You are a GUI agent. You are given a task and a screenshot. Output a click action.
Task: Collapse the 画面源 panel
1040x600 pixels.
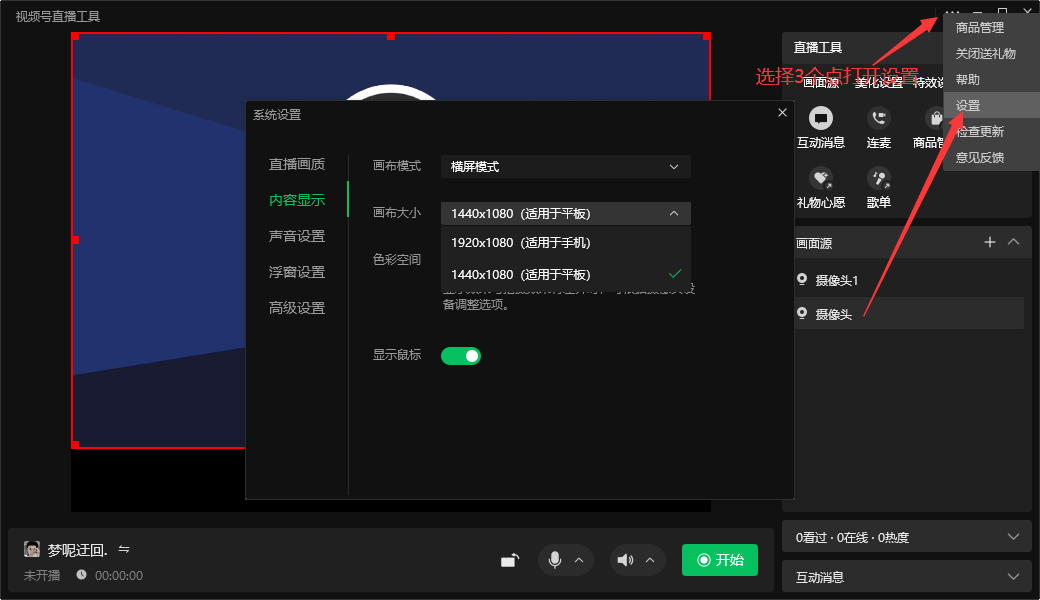pos(1013,242)
